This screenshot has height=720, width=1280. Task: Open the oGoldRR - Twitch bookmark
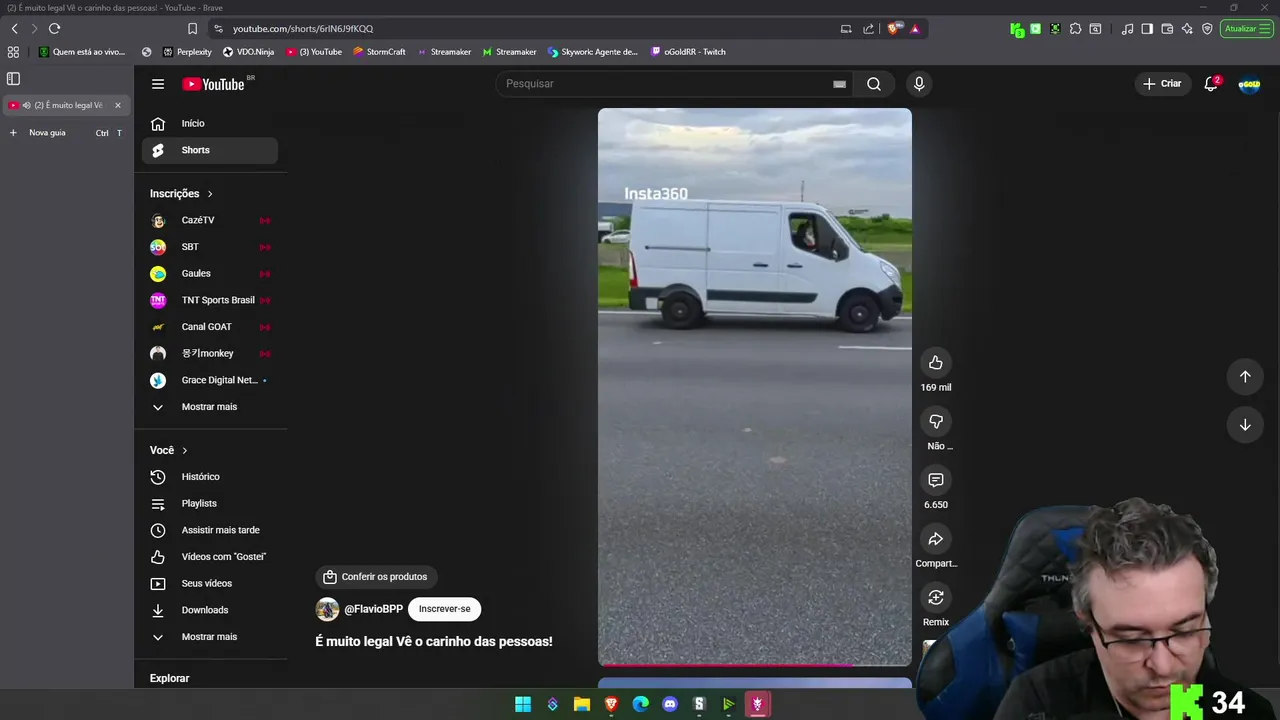[688, 52]
